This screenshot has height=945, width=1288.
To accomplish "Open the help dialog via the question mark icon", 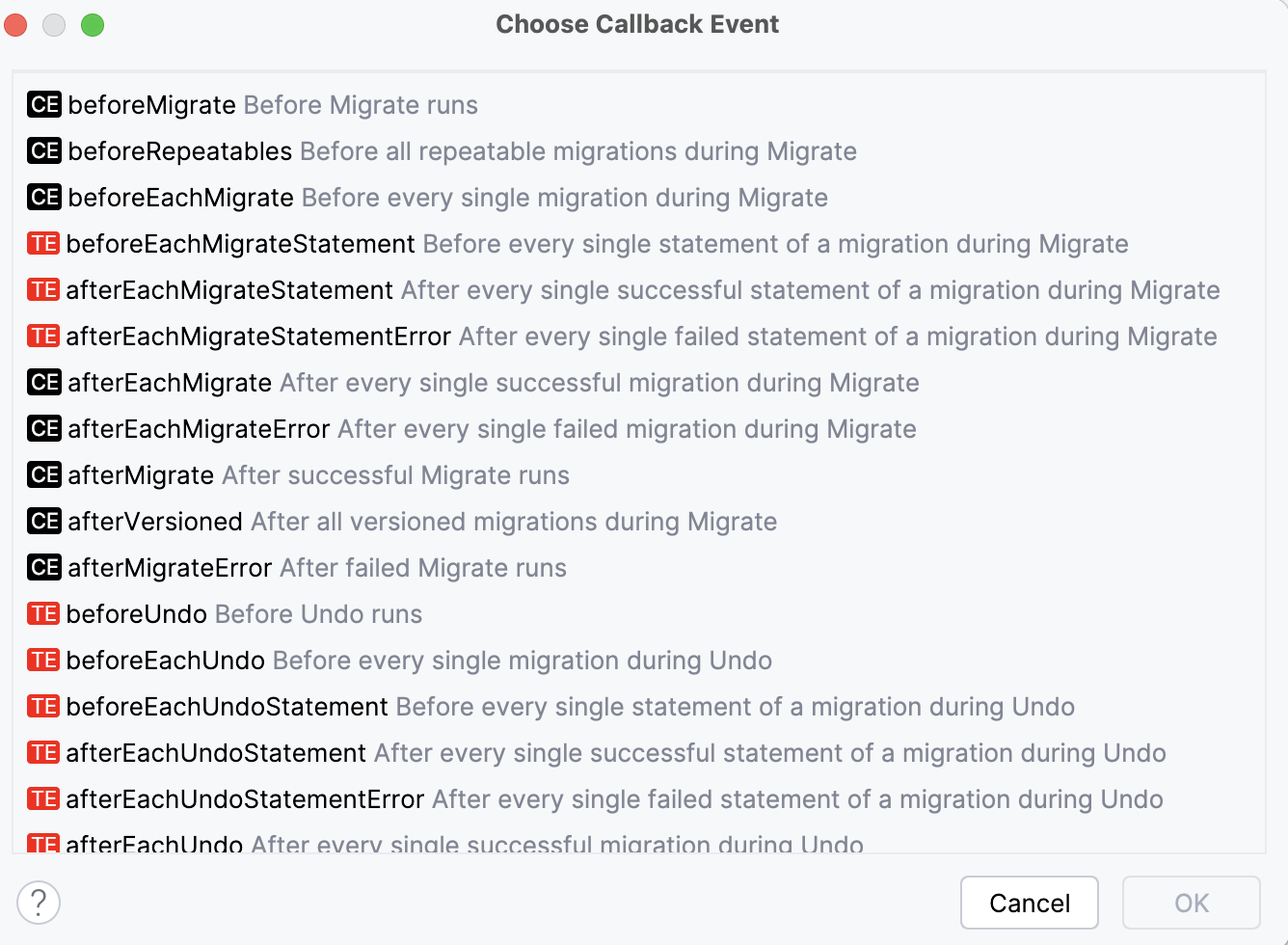I will point(39,903).
